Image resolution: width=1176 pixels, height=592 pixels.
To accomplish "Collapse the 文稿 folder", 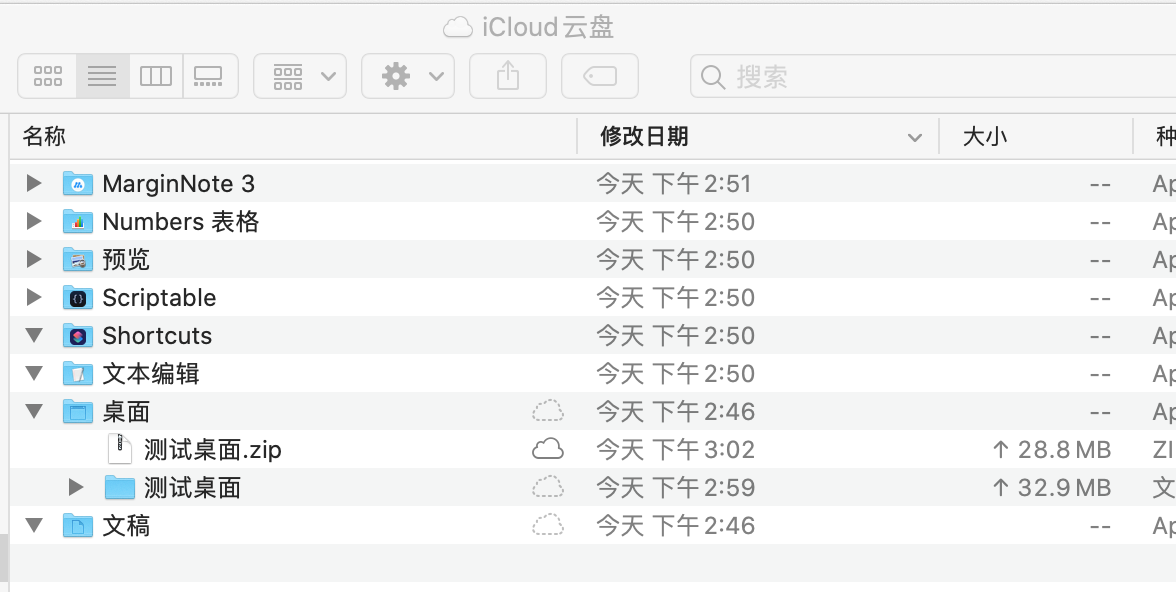I will 34,526.
